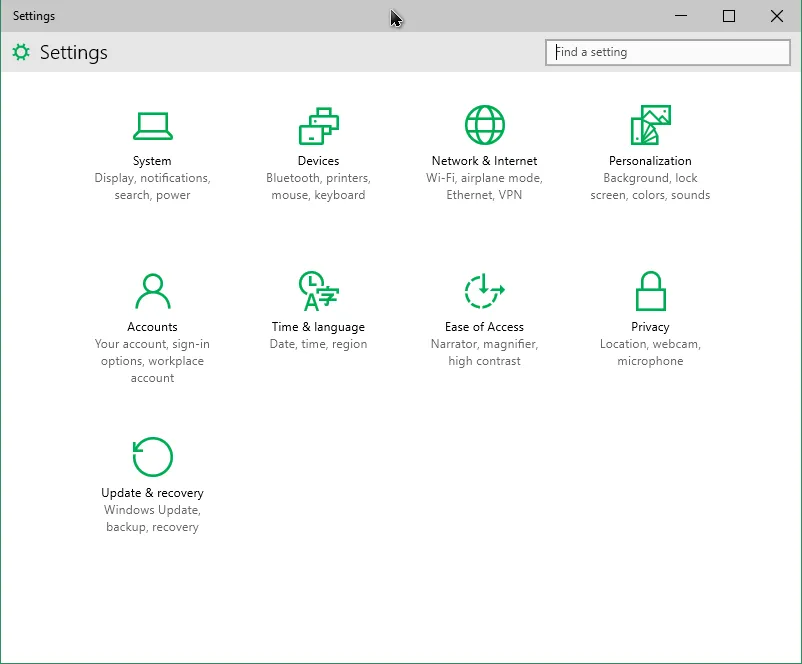Image resolution: width=802 pixels, height=664 pixels.
Task: Click the Narrator, magnifier, high contrast text
Action: 484,352
